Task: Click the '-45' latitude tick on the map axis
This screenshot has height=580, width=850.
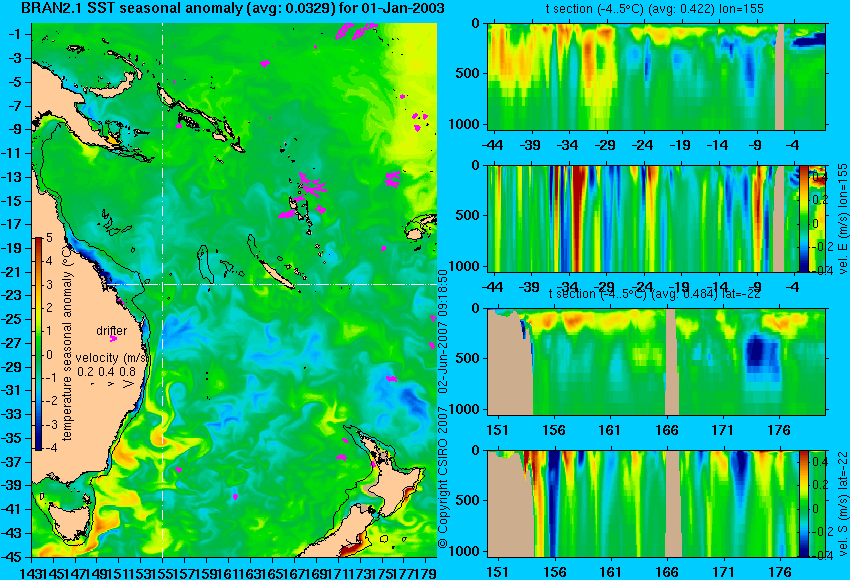Action: point(14,557)
